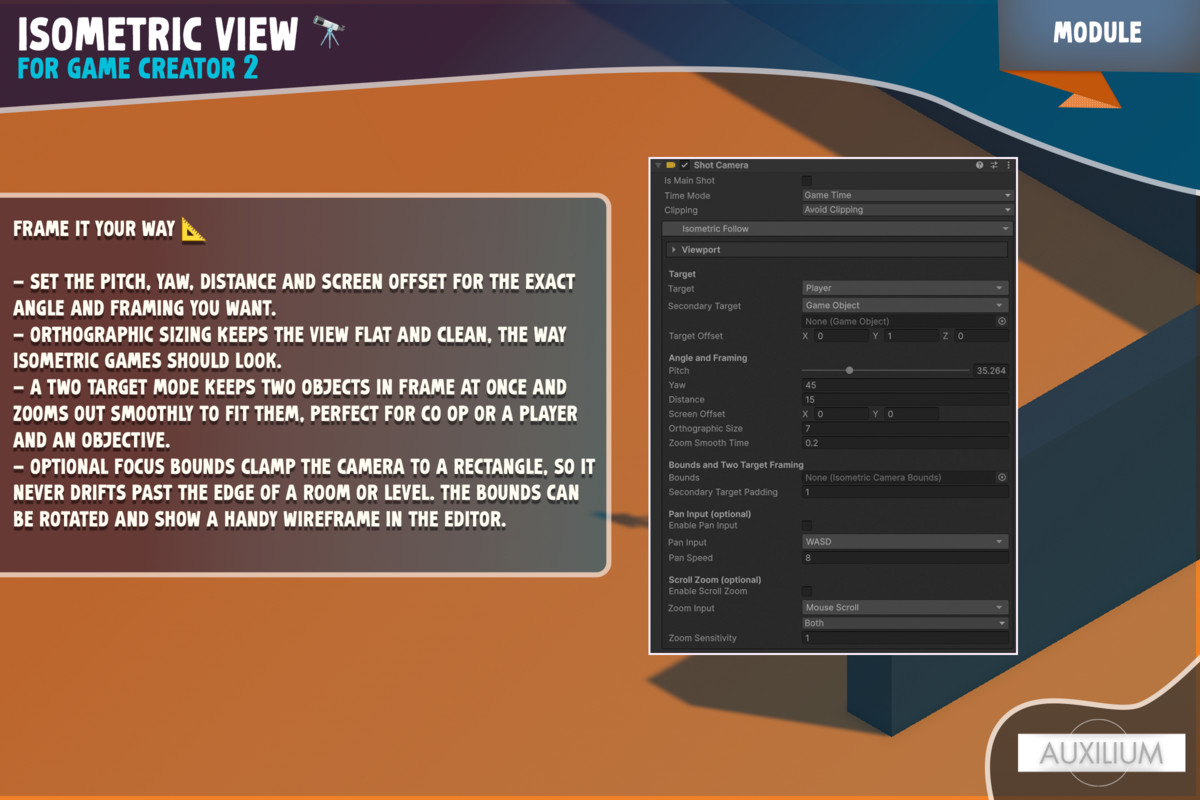Open the Target dropdown set to Player
1200x800 pixels.
pyautogui.click(x=905, y=288)
